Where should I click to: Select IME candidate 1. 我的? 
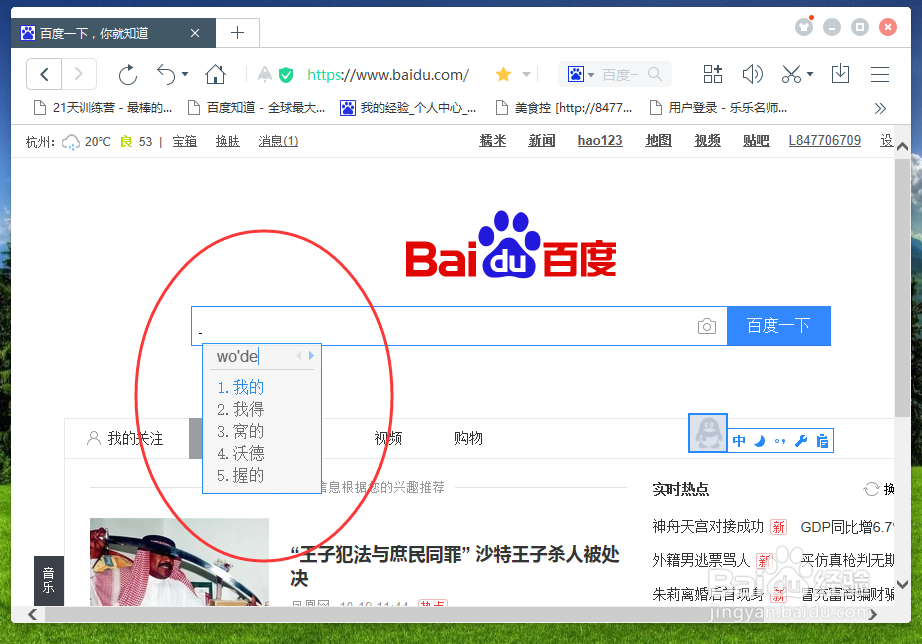point(240,387)
